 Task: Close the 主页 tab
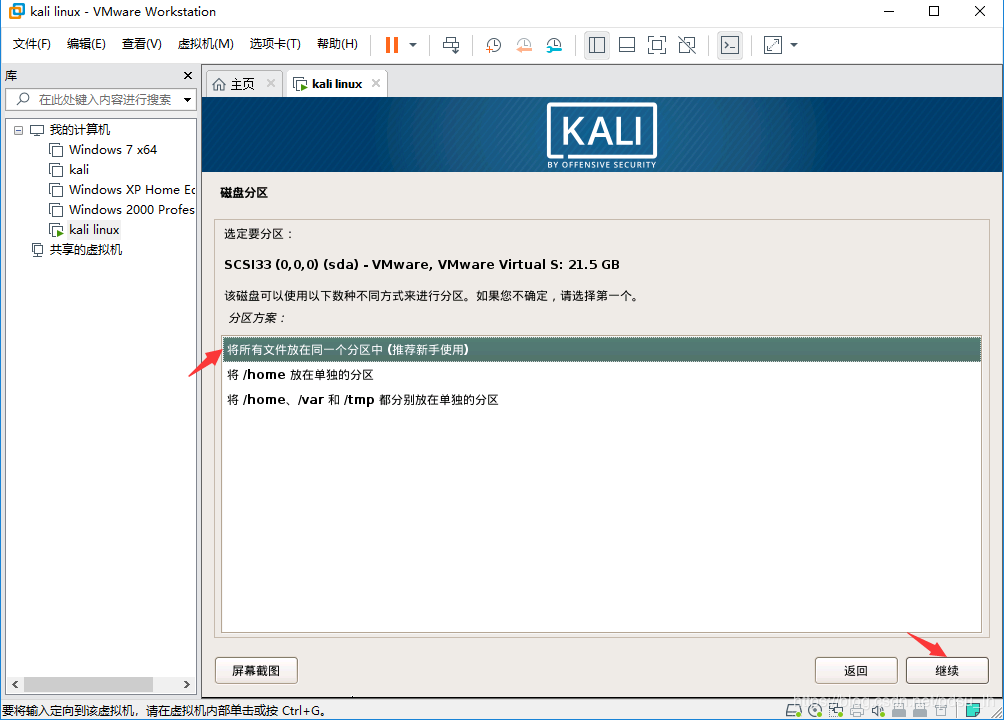click(271, 83)
